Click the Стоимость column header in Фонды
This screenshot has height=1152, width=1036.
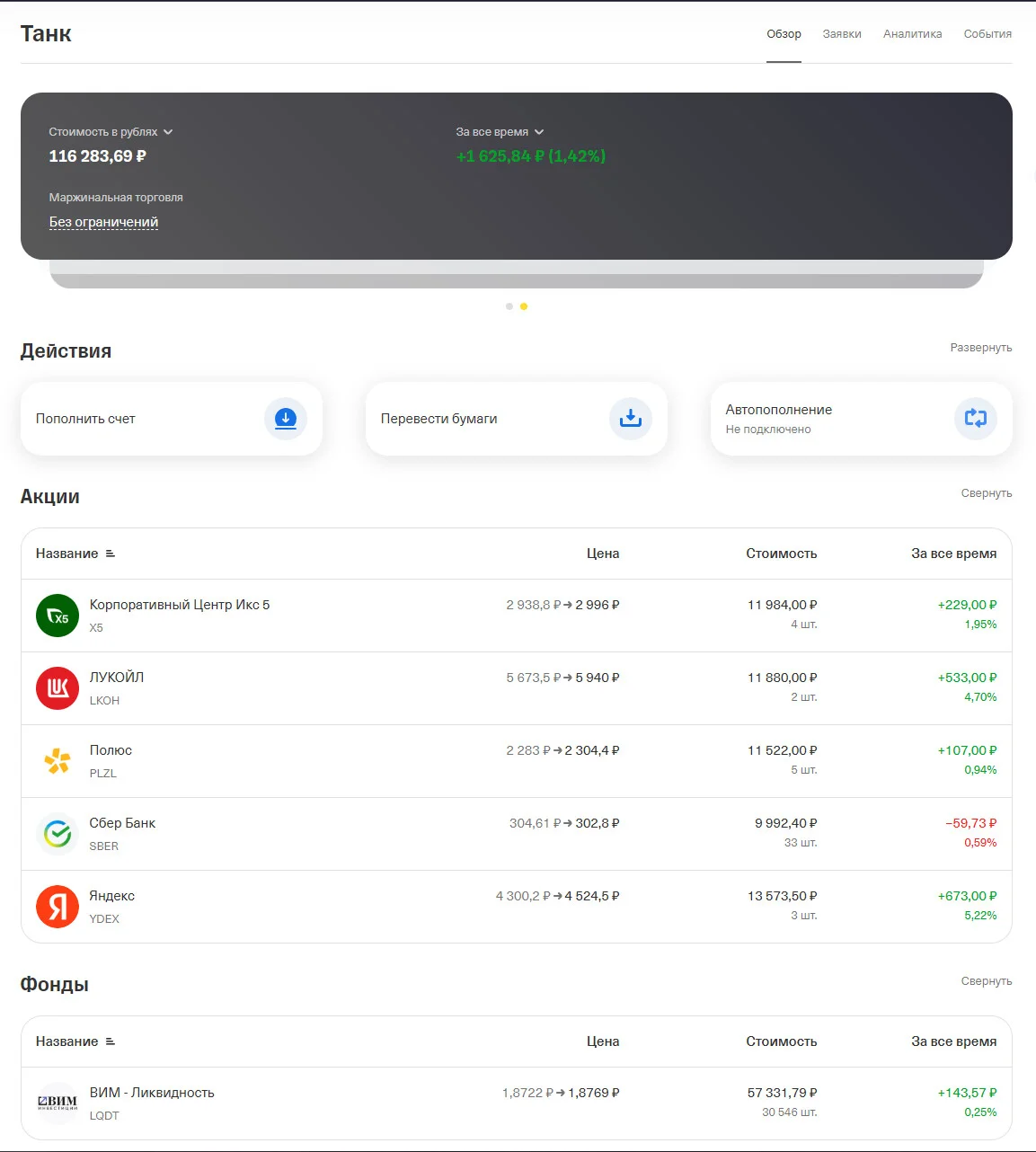pyautogui.click(x=782, y=1041)
